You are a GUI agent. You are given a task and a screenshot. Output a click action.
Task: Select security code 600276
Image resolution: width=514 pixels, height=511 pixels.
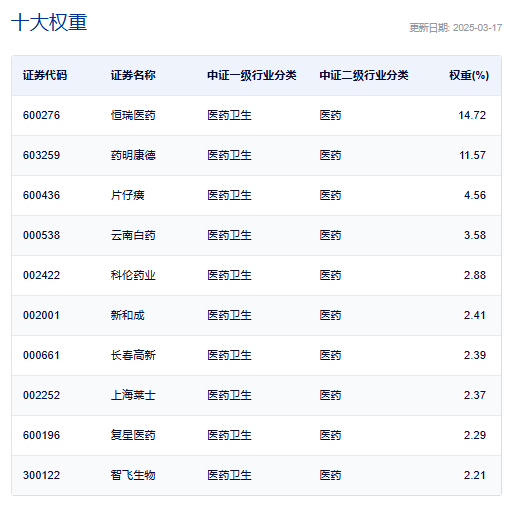[x=41, y=115]
